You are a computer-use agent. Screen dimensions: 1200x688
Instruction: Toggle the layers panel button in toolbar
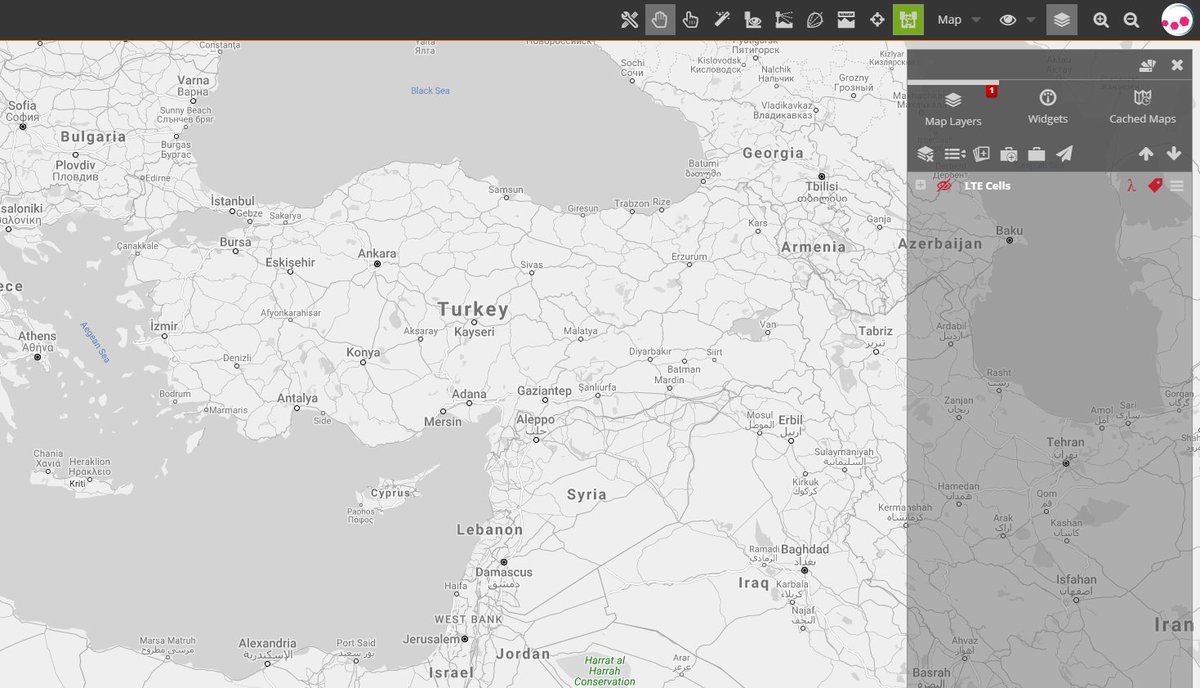(1062, 20)
